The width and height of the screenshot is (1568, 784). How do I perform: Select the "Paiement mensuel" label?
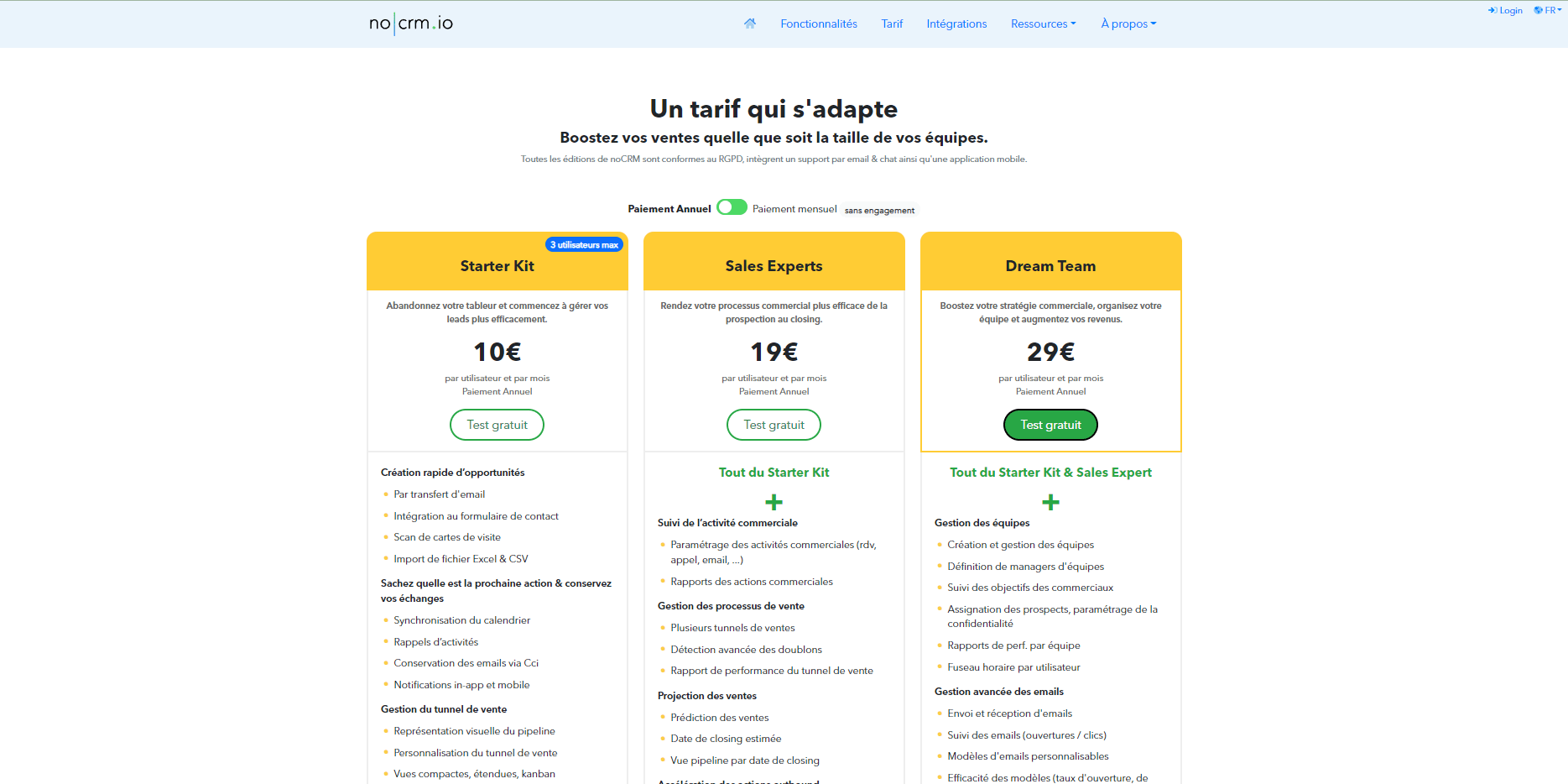794,209
